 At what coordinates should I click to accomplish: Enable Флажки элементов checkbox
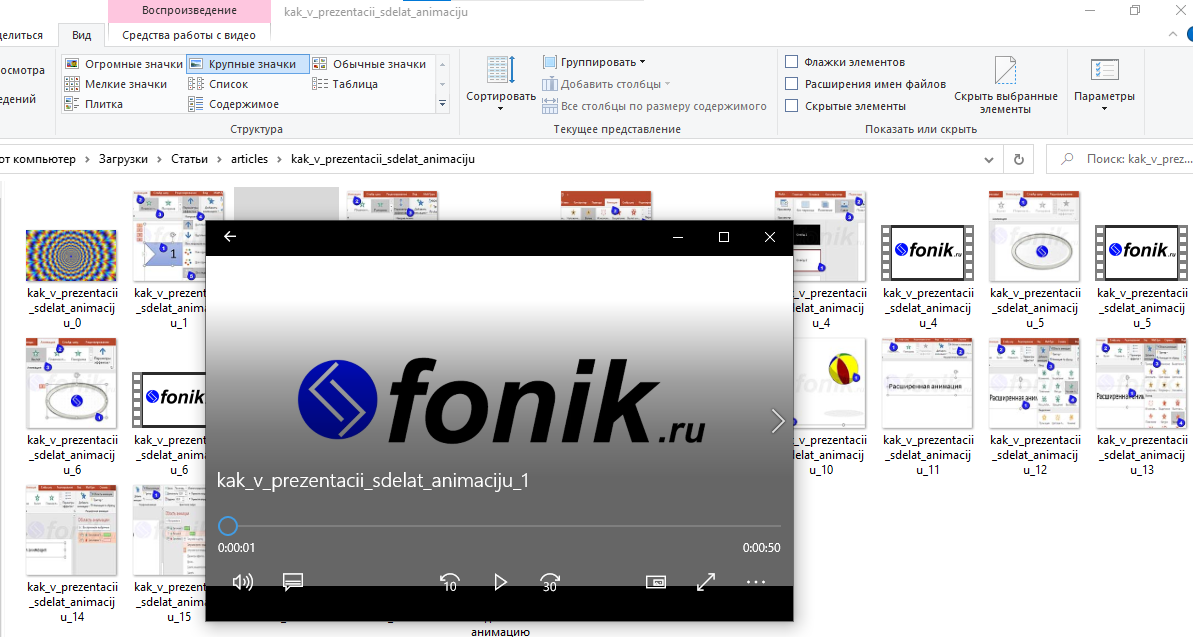click(791, 62)
